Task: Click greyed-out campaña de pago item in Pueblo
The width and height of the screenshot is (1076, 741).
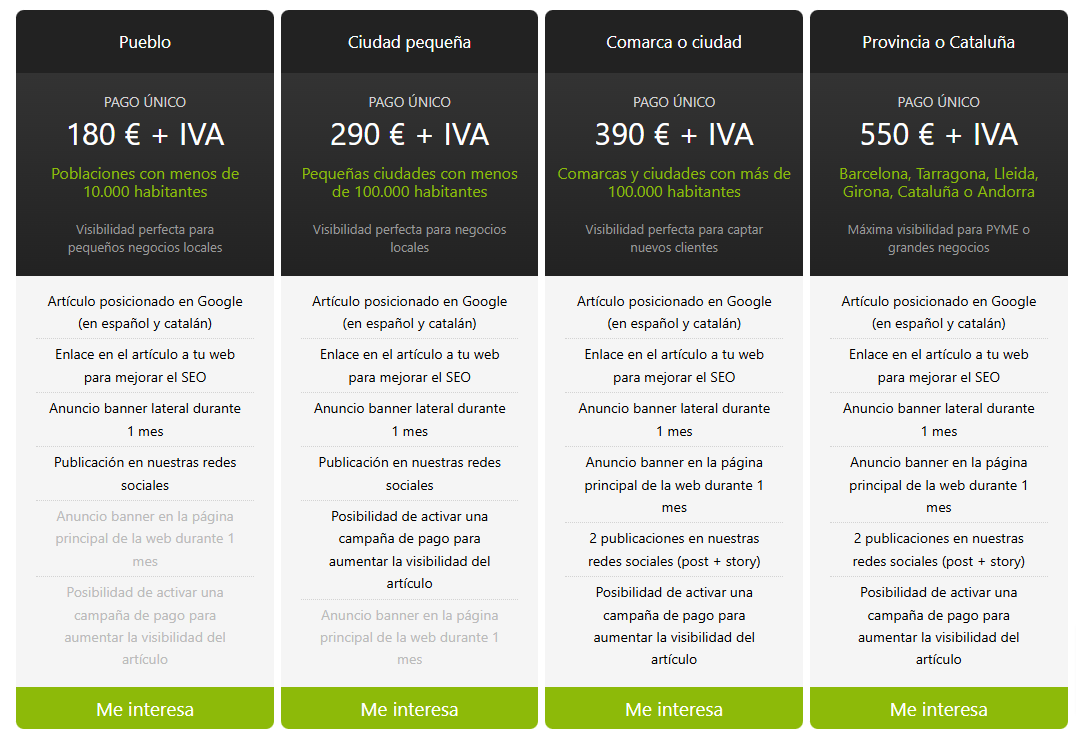Action: 145,625
